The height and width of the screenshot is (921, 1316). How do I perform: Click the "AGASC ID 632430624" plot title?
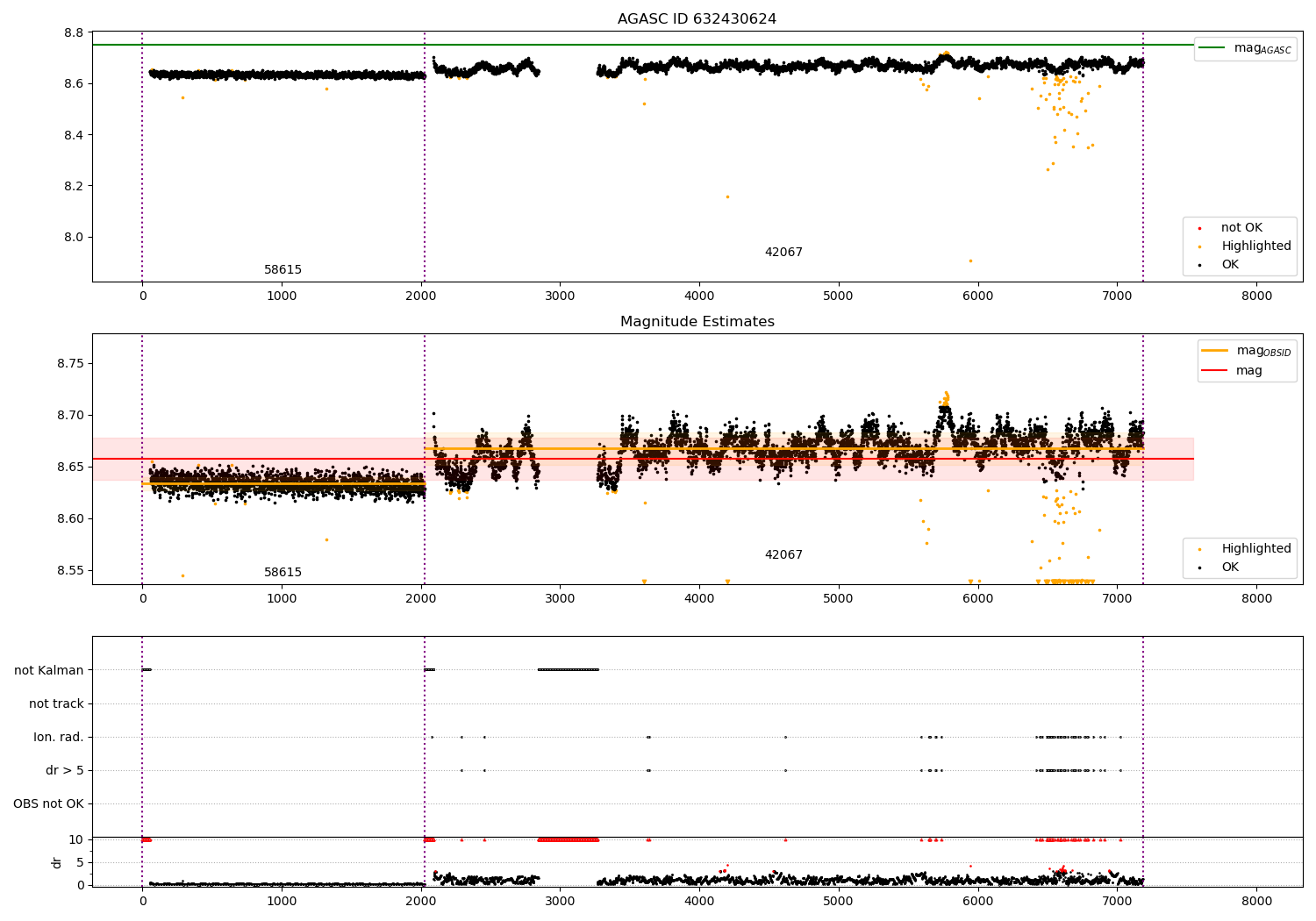[697, 18]
